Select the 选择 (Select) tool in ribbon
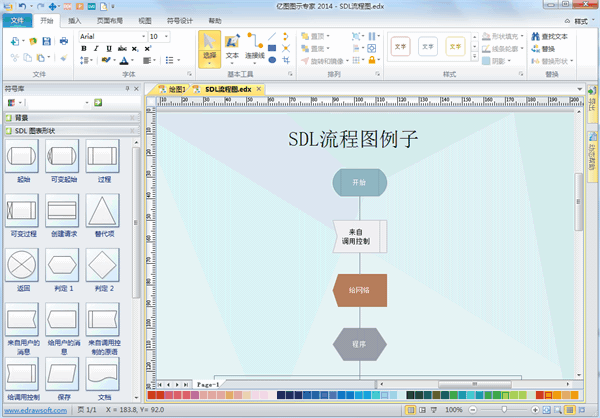Viewport: 600px width, 418px height. point(209,48)
